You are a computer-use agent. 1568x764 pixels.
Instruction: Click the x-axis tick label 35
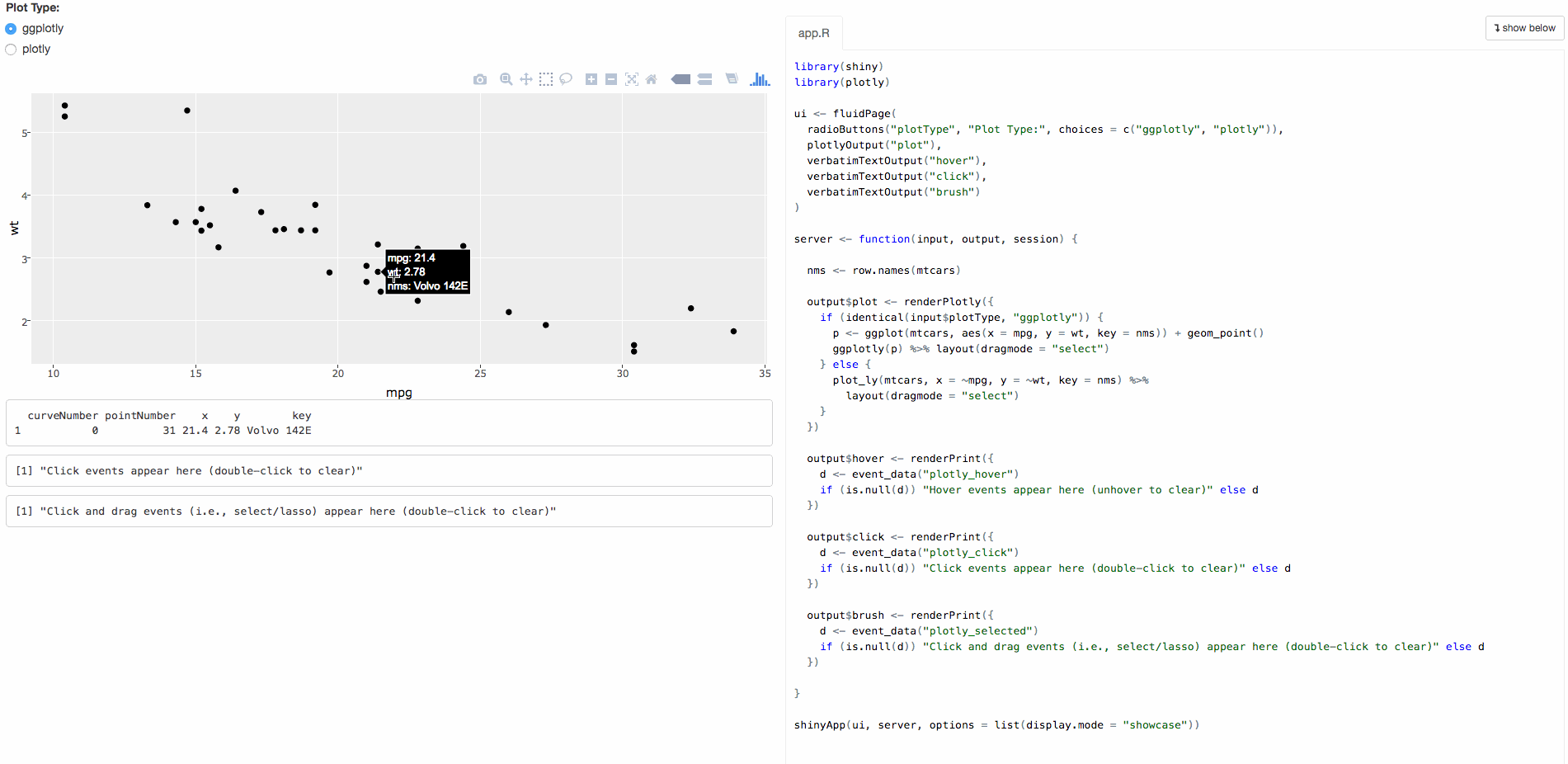[x=765, y=374]
